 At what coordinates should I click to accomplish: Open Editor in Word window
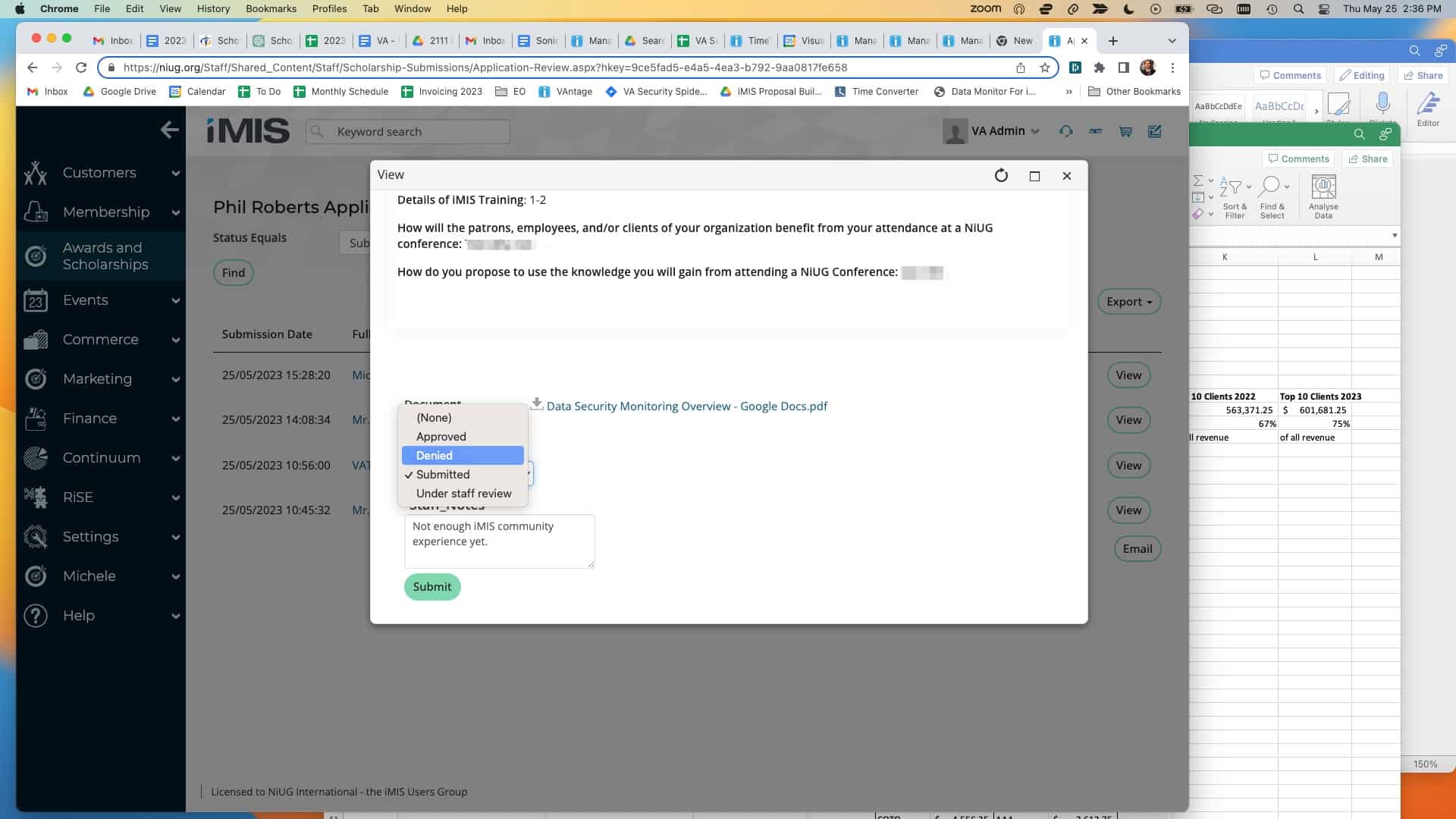click(x=1428, y=109)
